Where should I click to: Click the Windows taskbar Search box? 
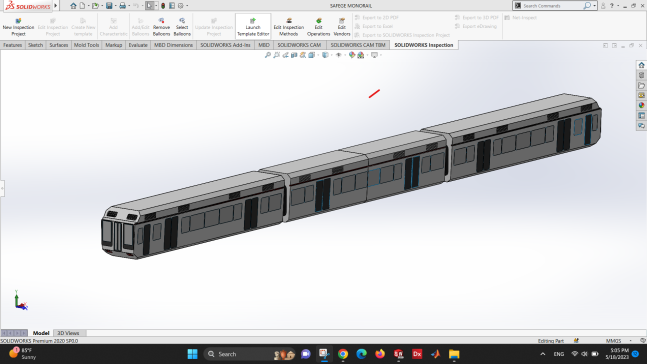tap(250, 354)
